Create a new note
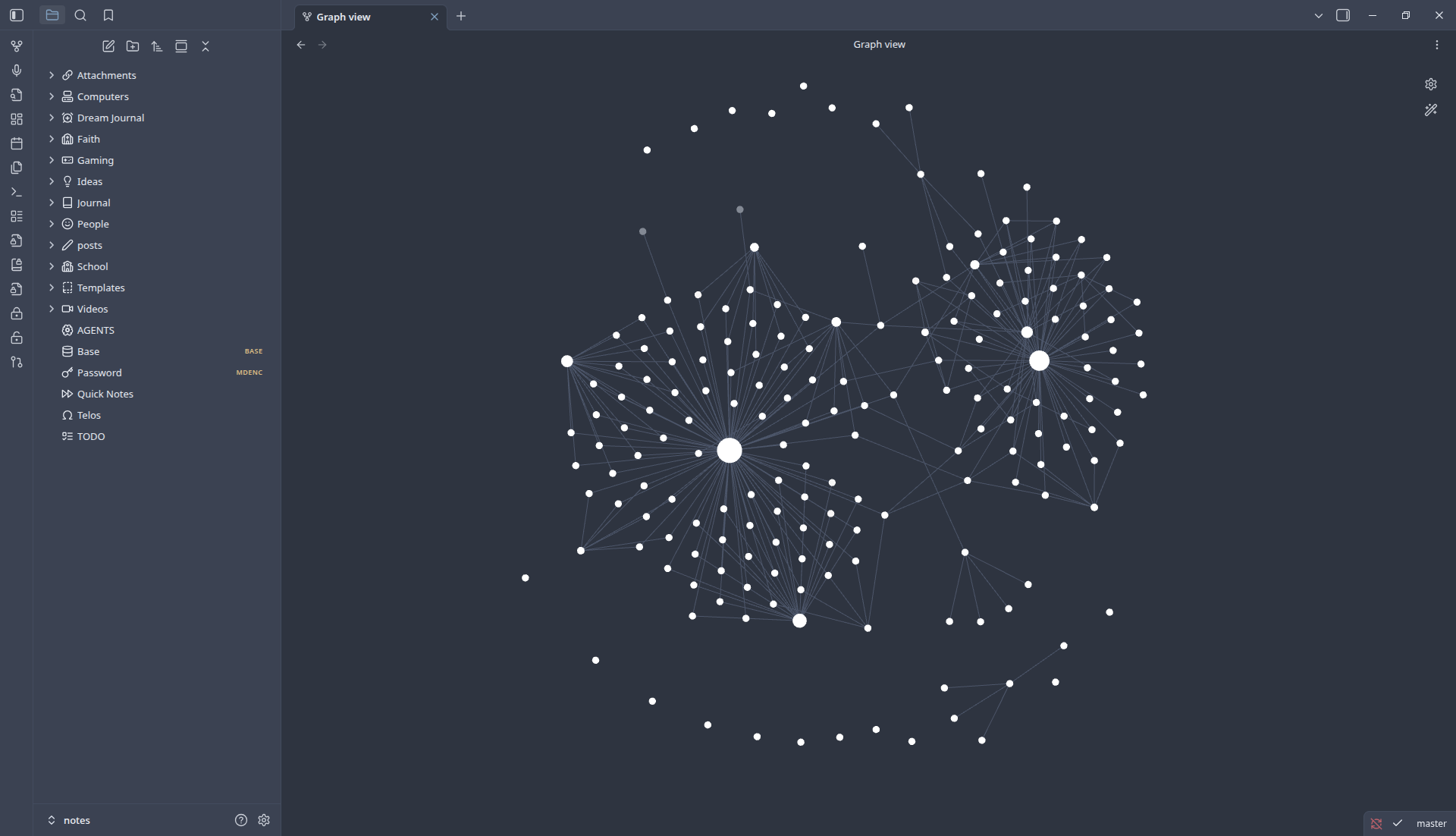This screenshot has width=1456, height=836. pos(108,46)
